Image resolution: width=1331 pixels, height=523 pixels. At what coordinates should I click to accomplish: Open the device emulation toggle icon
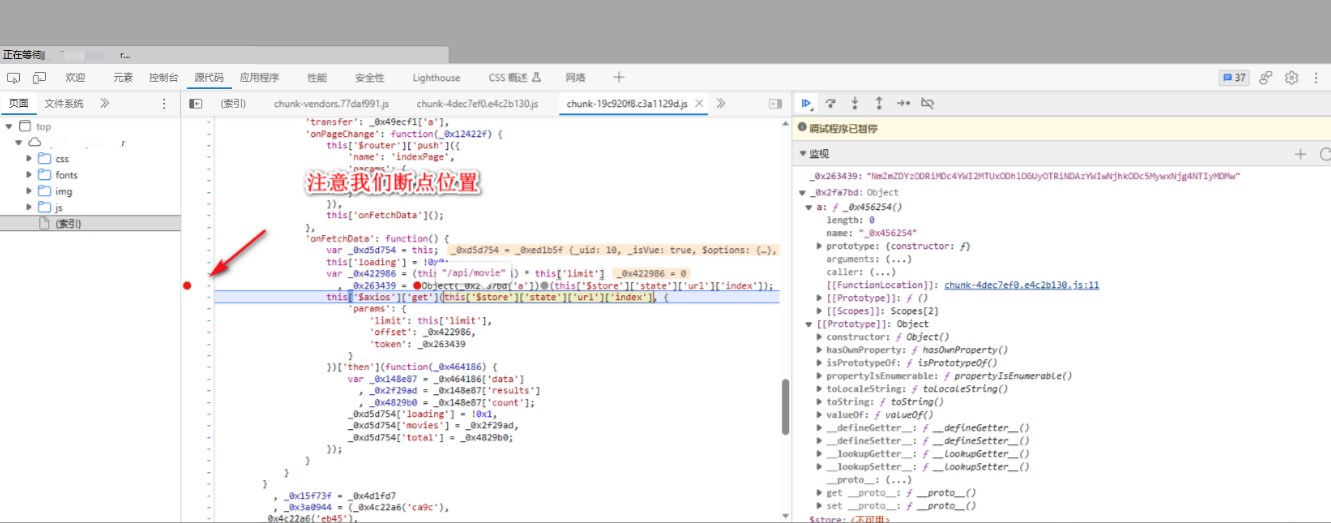(39, 78)
